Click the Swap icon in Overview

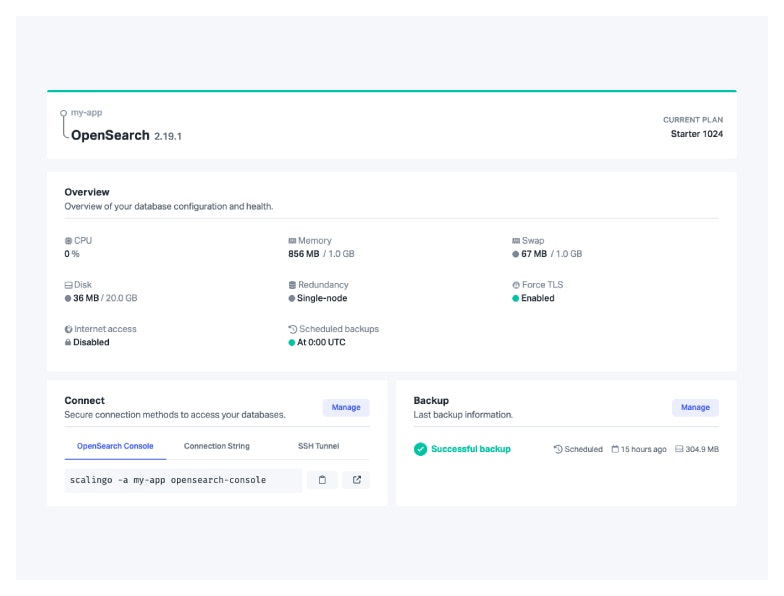516,241
